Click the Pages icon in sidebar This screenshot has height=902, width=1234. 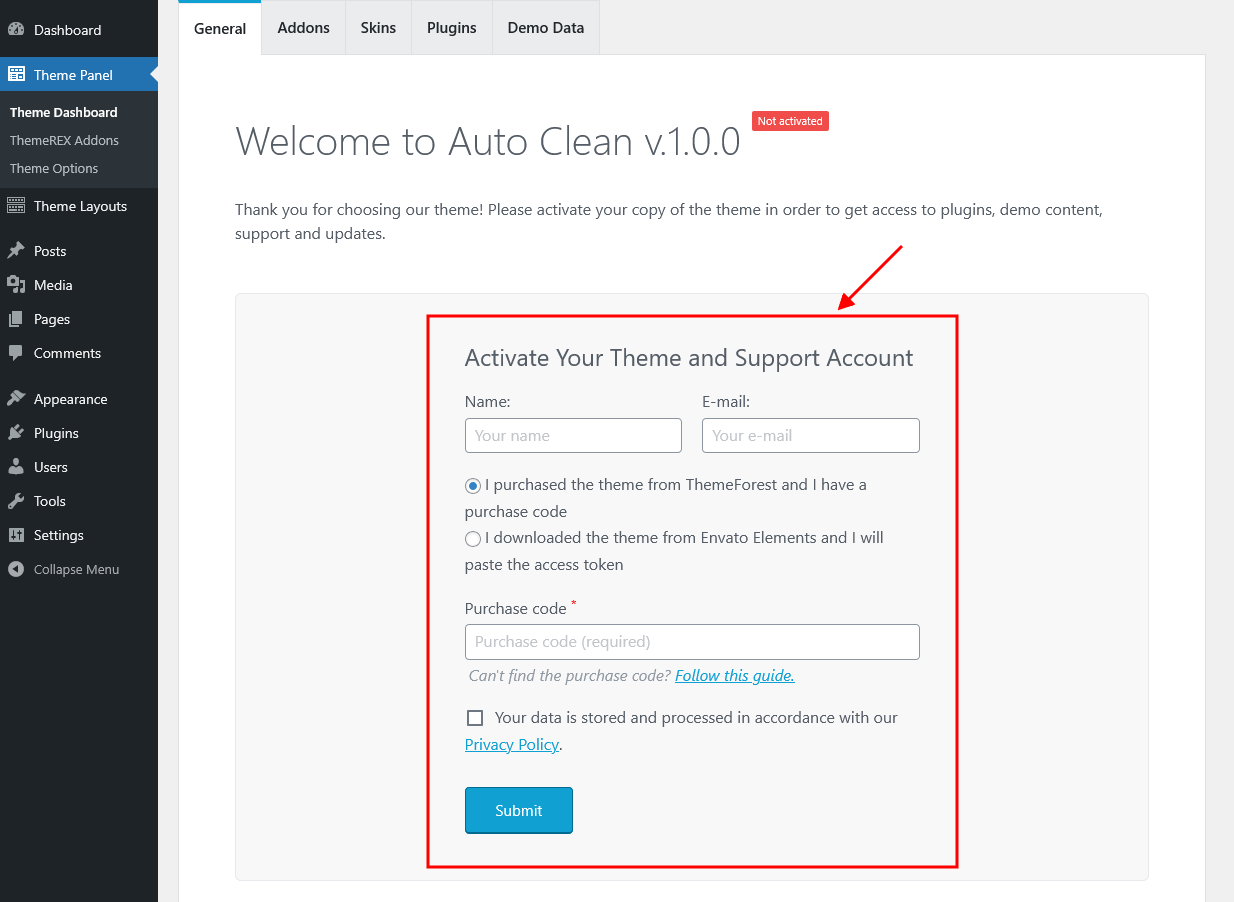point(16,319)
